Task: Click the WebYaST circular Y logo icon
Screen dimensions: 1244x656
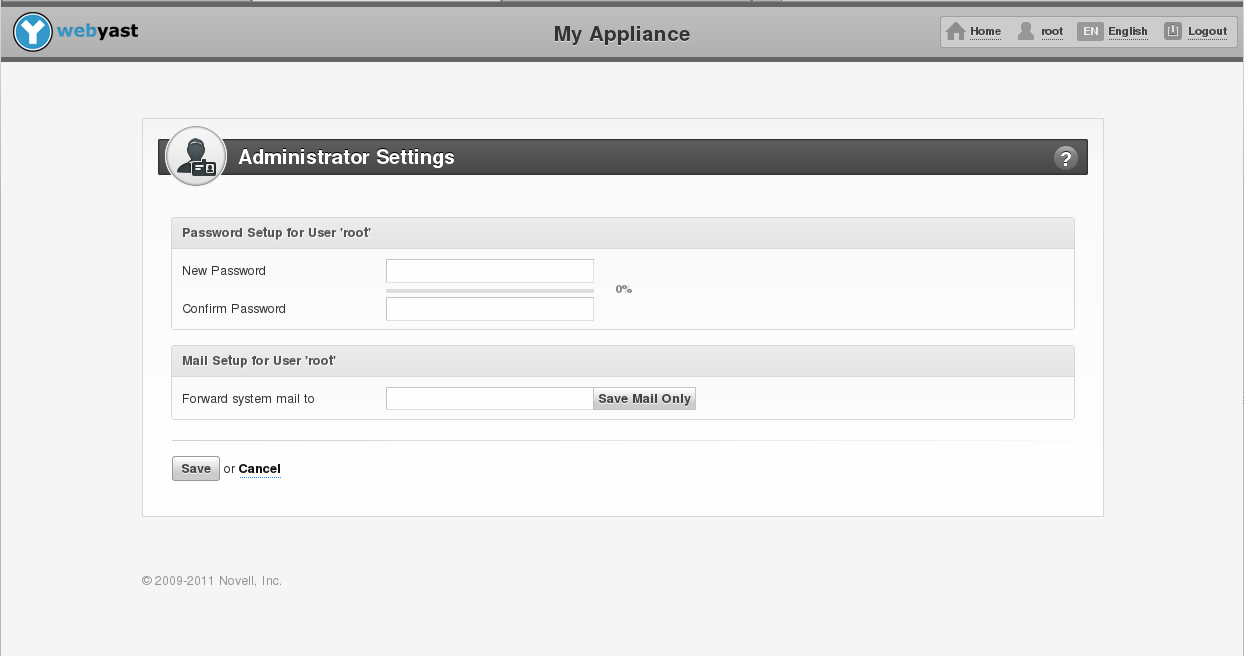Action: tap(33, 32)
